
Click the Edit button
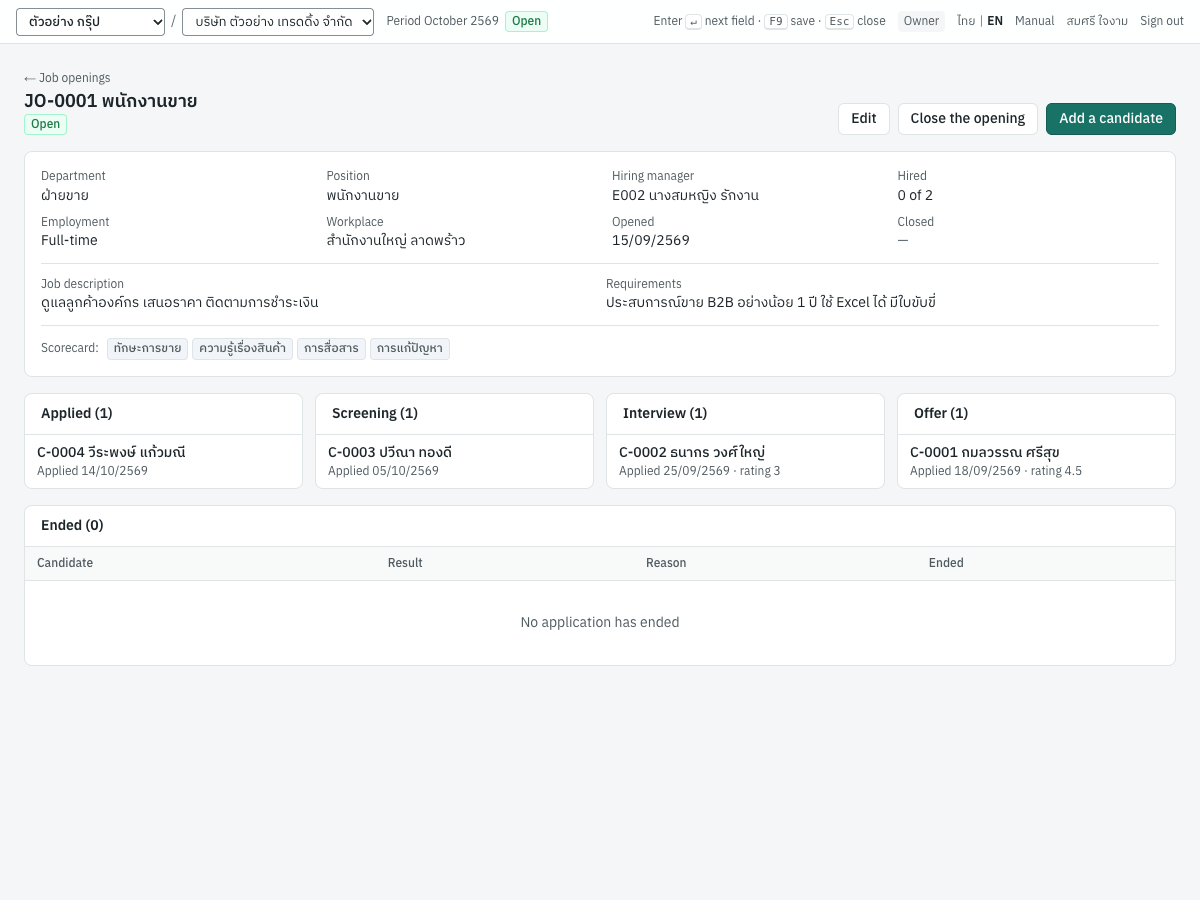coord(864,119)
